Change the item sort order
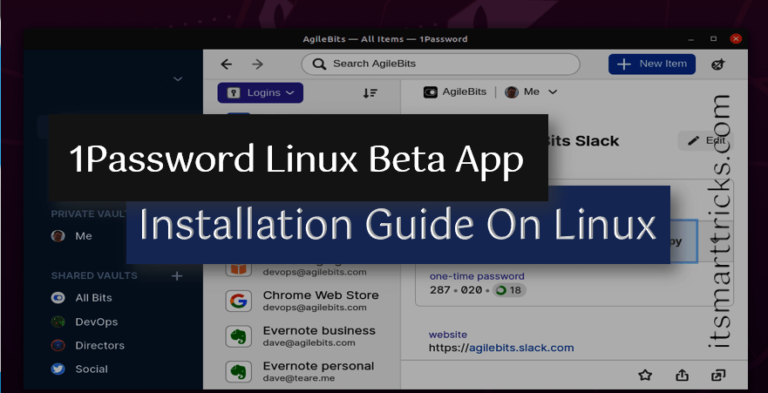Image resolution: width=768 pixels, height=393 pixels. click(370, 93)
